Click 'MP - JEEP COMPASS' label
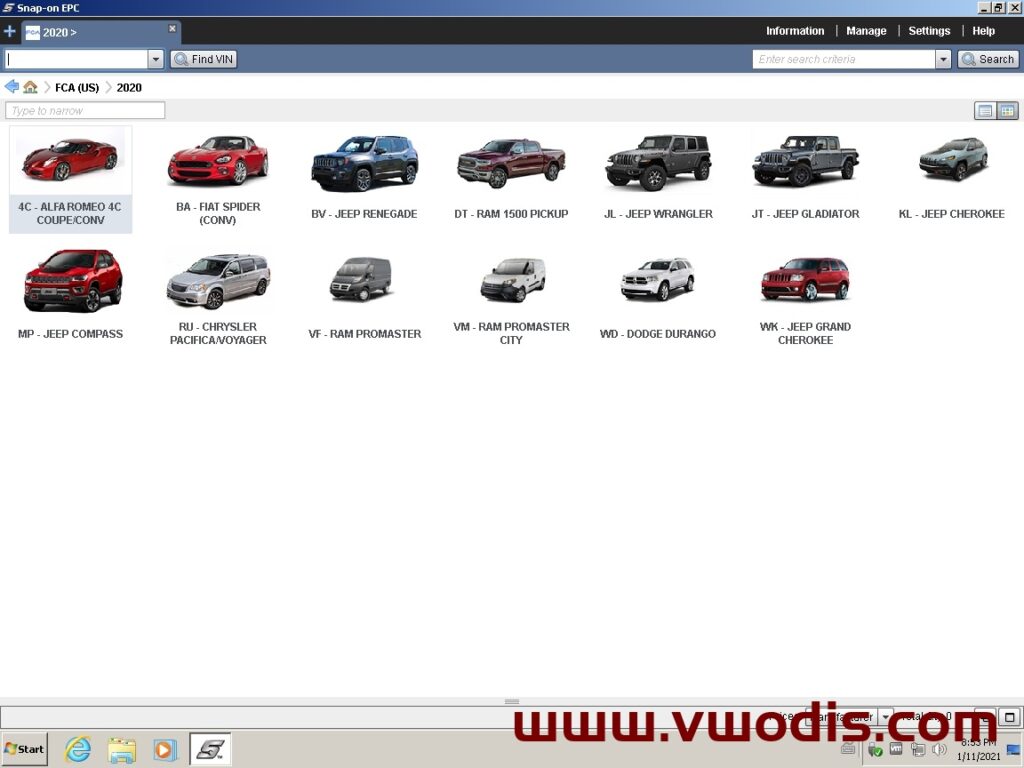 (71, 334)
